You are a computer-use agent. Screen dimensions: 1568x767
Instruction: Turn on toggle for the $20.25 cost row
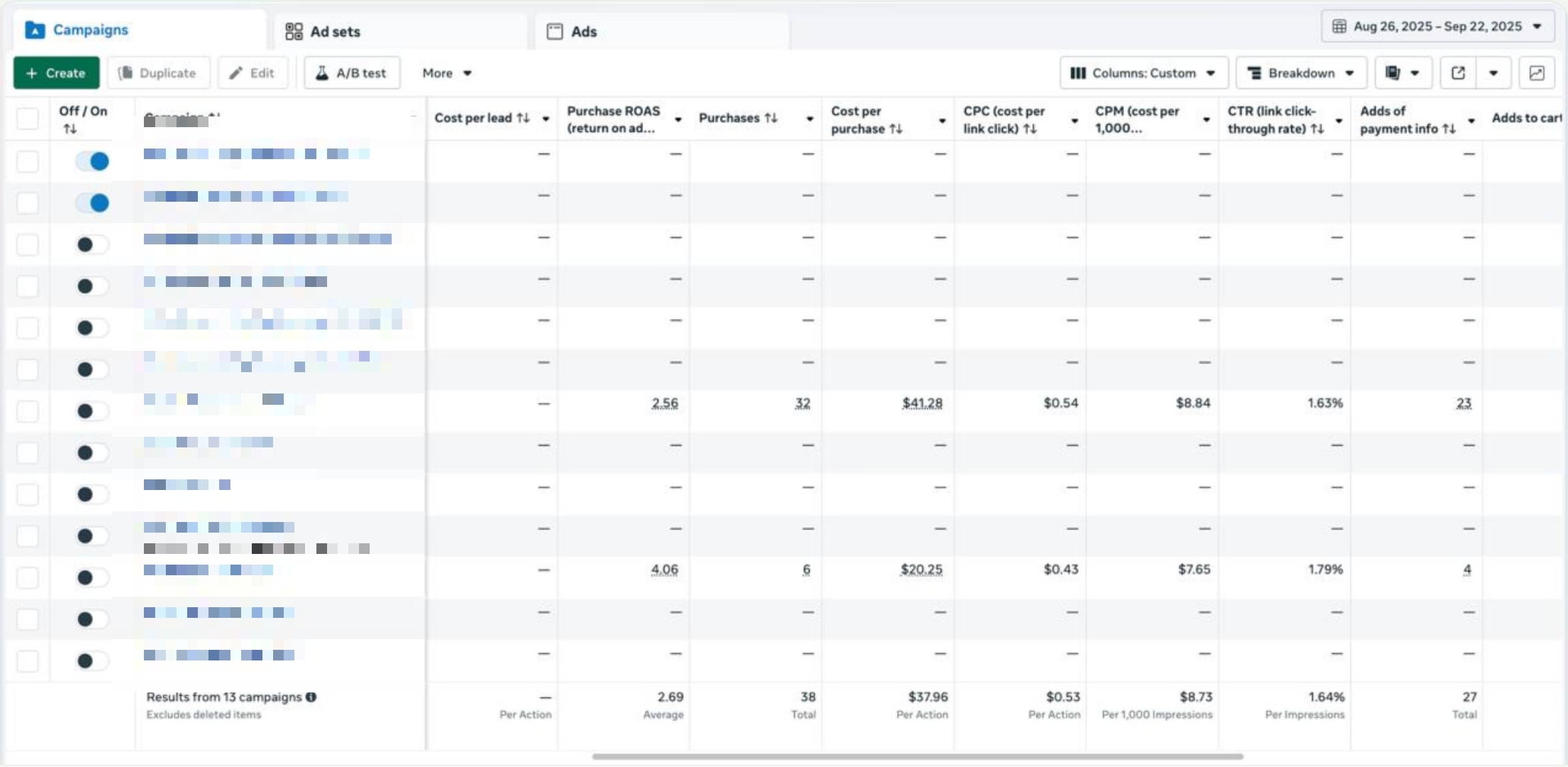click(92, 577)
